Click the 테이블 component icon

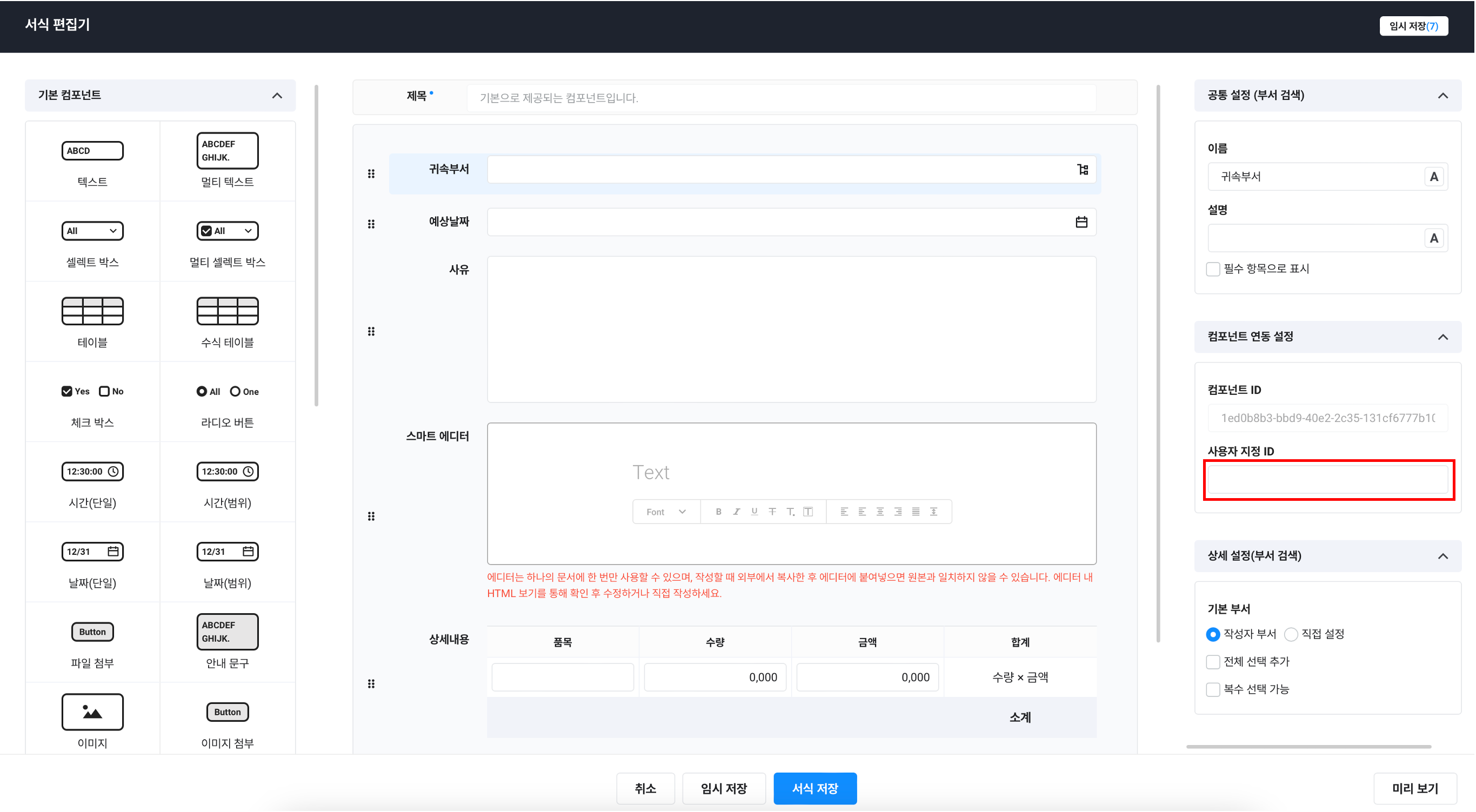click(92, 311)
